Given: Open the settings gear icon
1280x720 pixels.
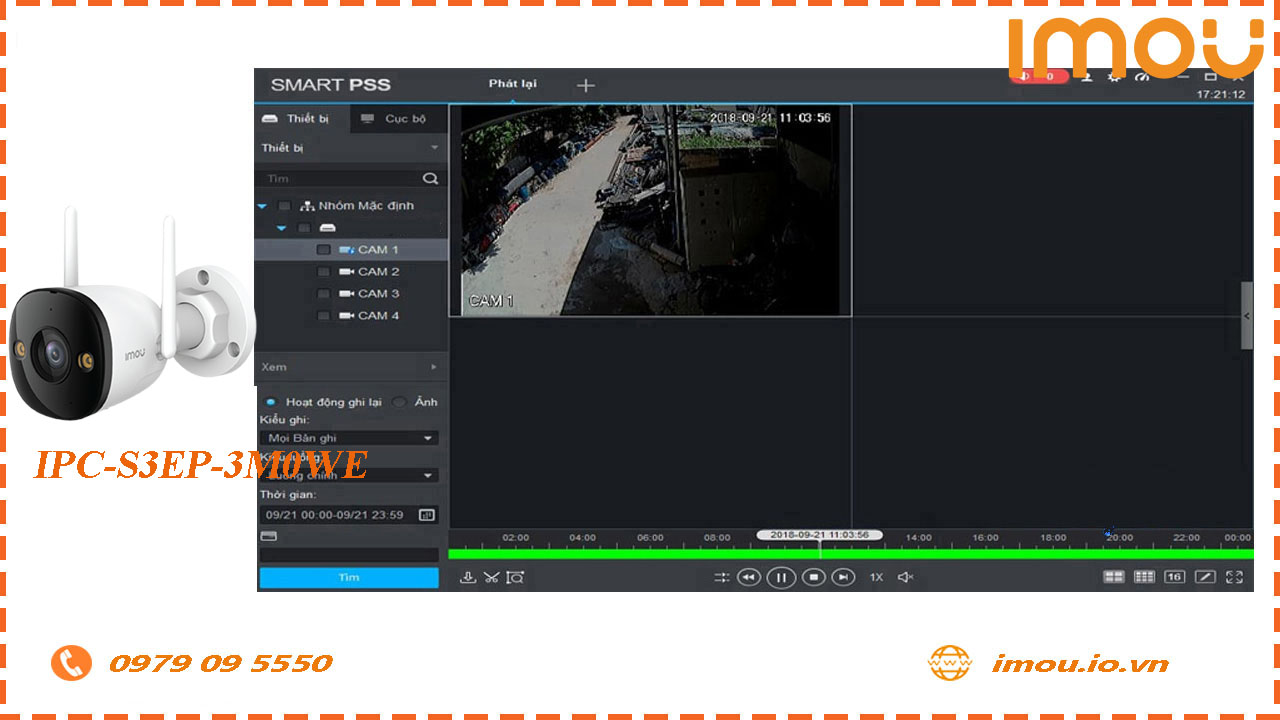Looking at the screenshot, I should (x=1114, y=76).
